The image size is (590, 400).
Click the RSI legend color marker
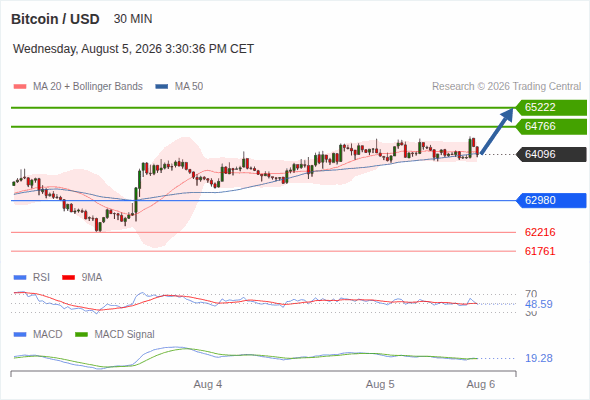(x=20, y=278)
